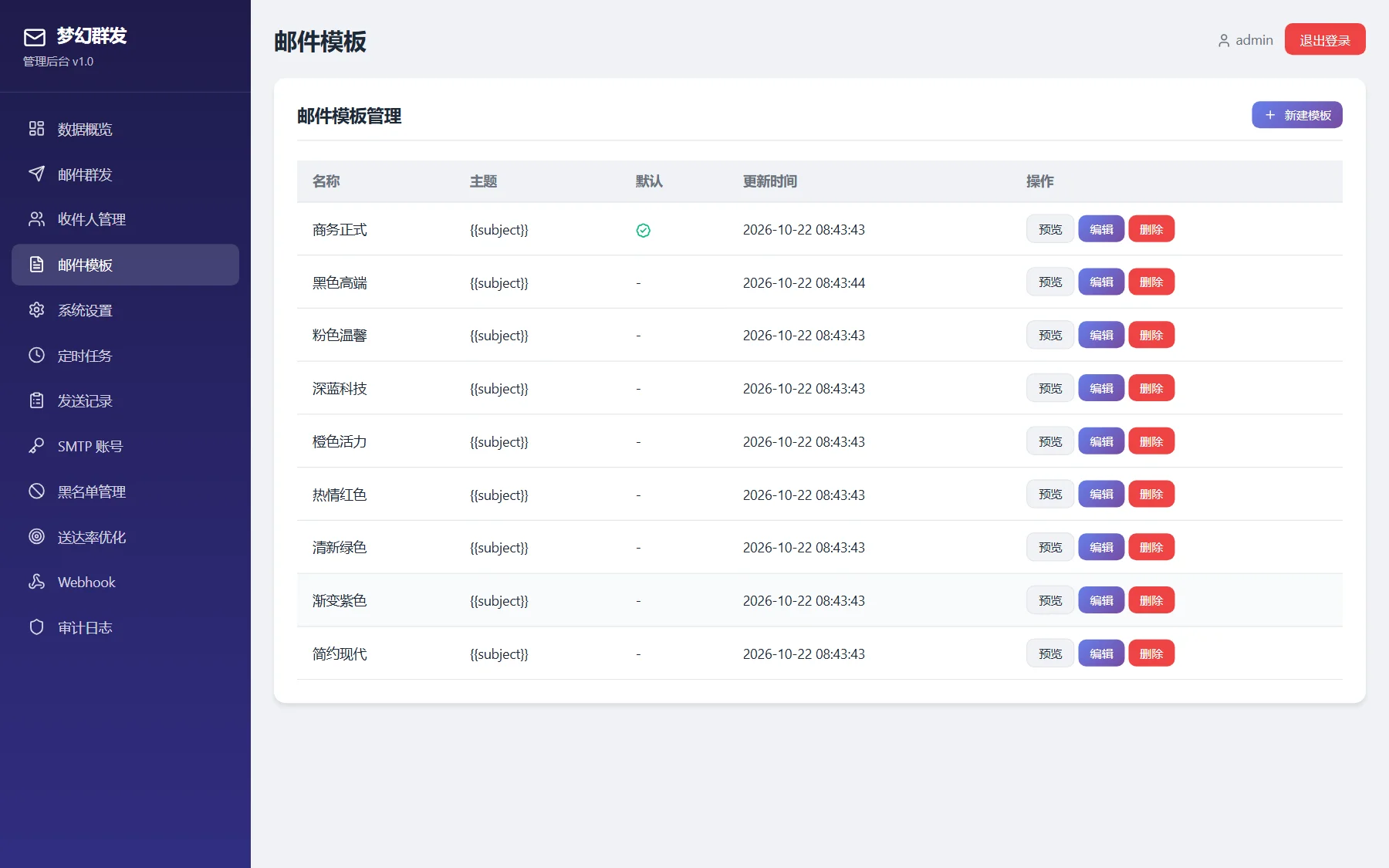Image resolution: width=1389 pixels, height=868 pixels.
Task: Click the shield icon for 审计日志
Action: [x=36, y=627]
